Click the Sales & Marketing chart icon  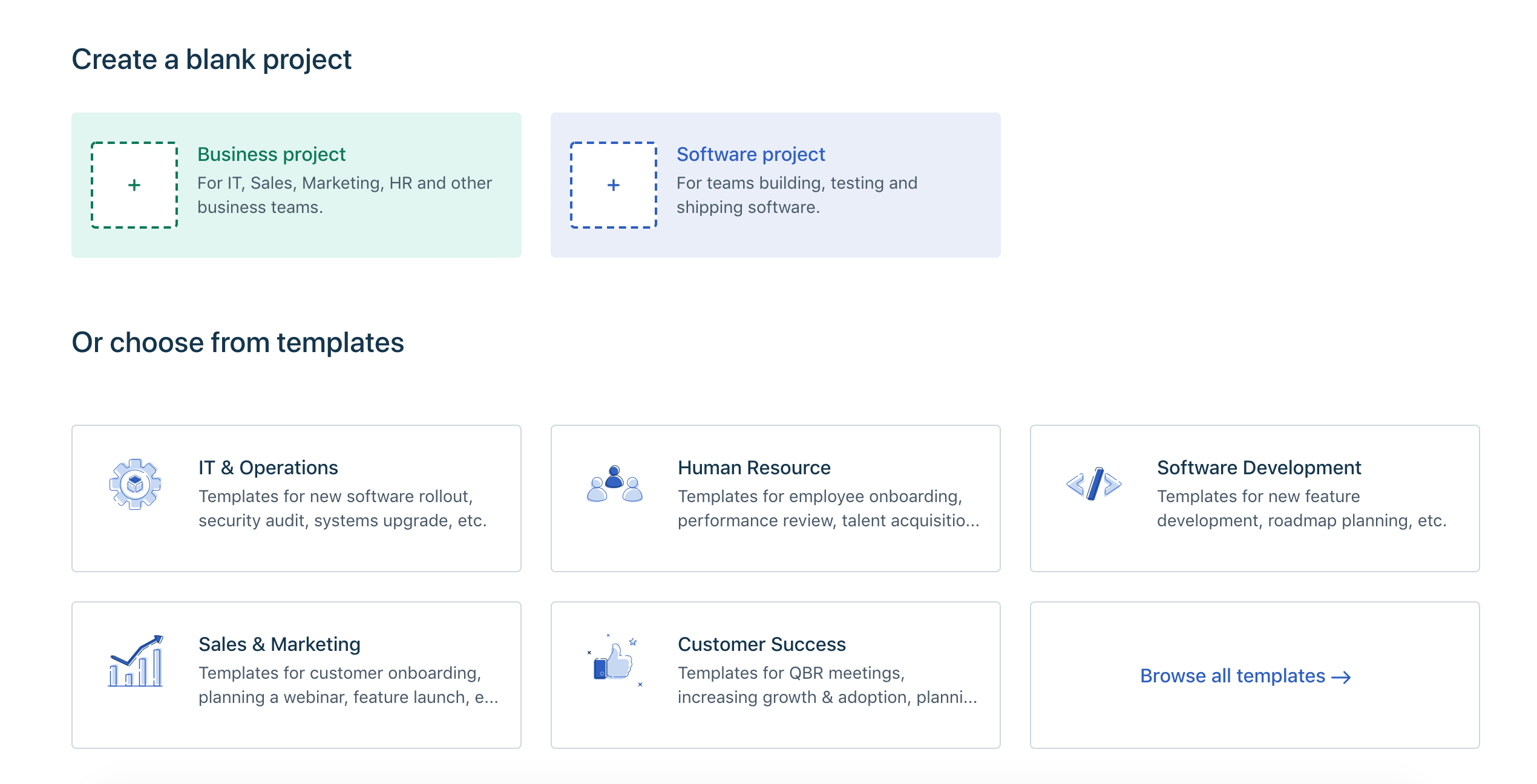click(135, 661)
